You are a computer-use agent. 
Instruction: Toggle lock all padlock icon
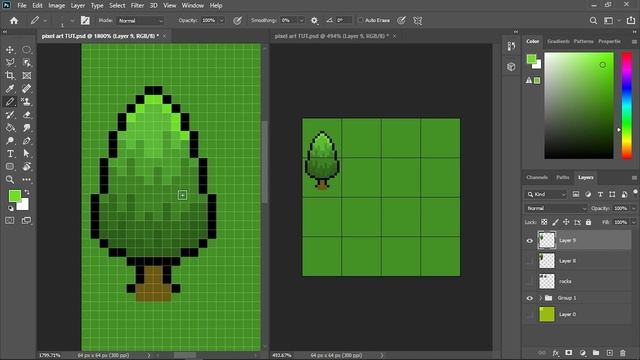click(x=588, y=222)
